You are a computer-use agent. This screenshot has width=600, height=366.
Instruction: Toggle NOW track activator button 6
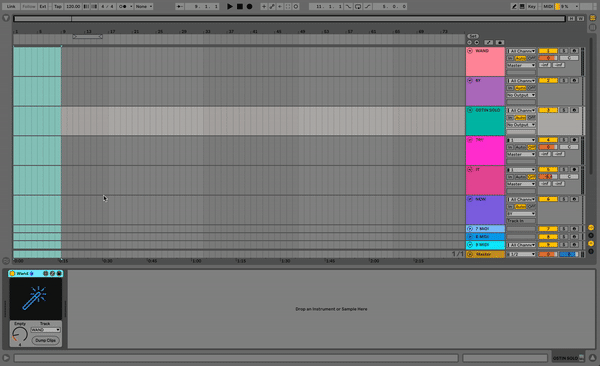548,199
